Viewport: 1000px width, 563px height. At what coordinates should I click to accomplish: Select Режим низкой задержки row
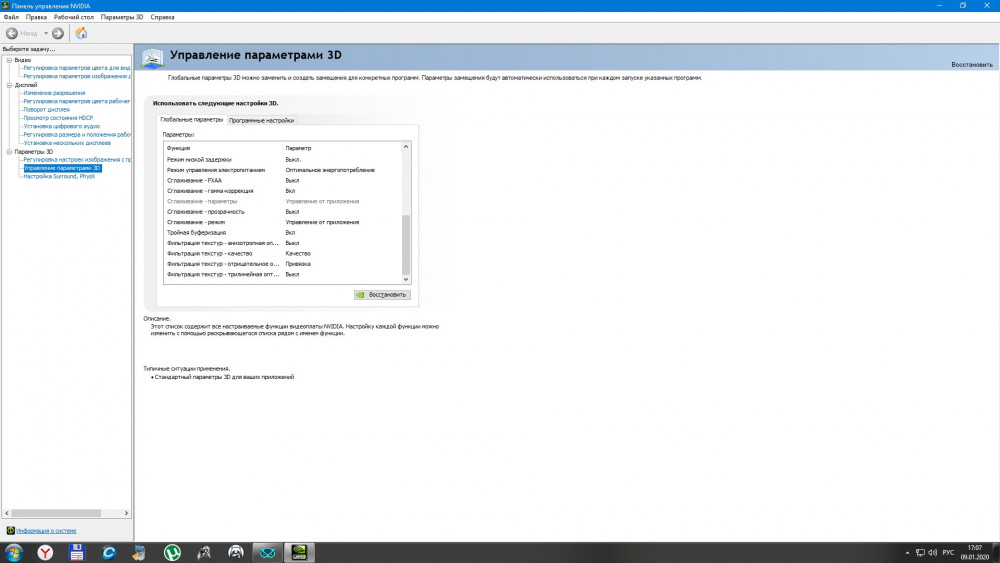coord(283,160)
